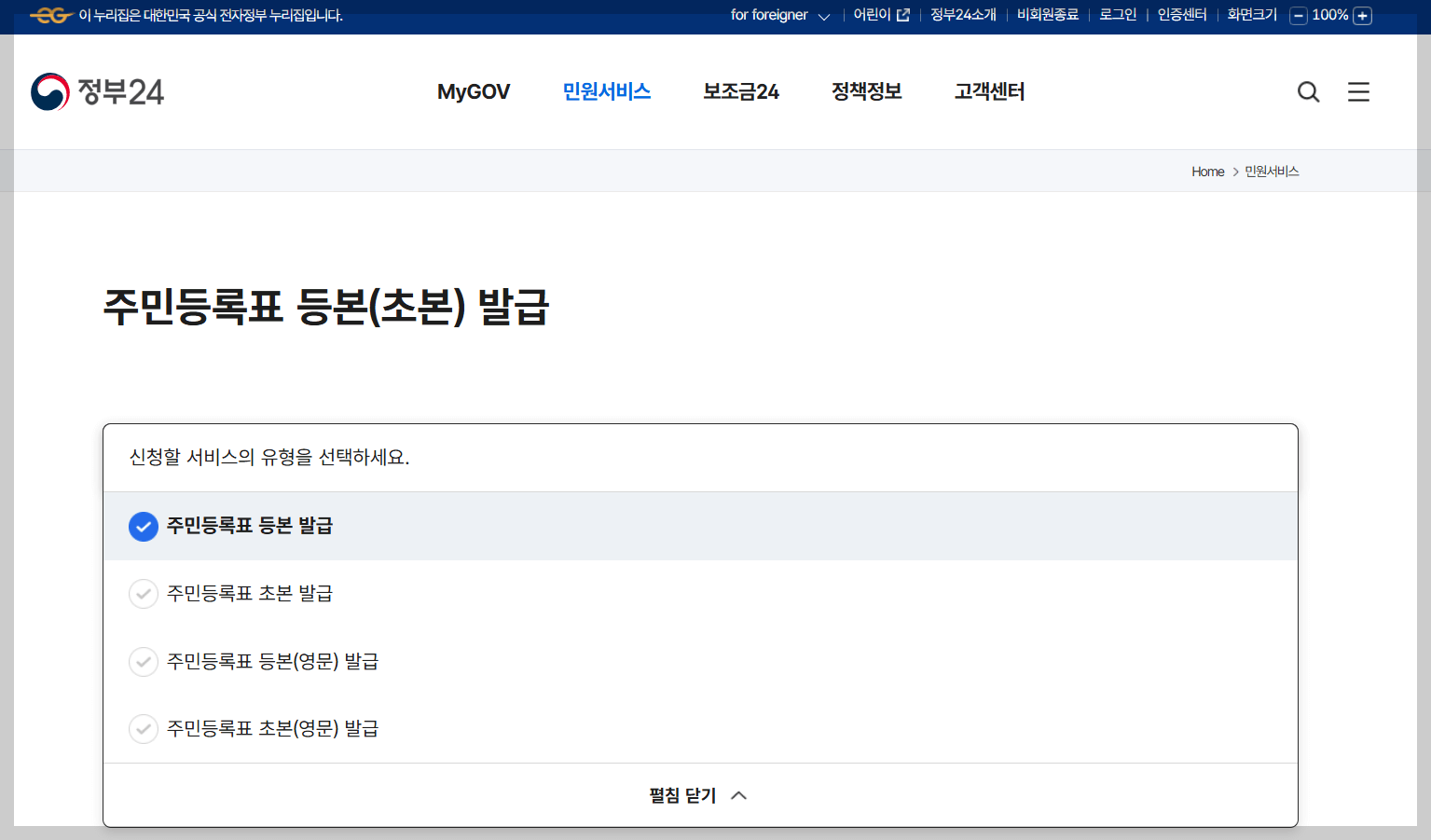Increase screen size with the plus icon
Image resolution: width=1431 pixels, height=840 pixels.
tap(1363, 15)
